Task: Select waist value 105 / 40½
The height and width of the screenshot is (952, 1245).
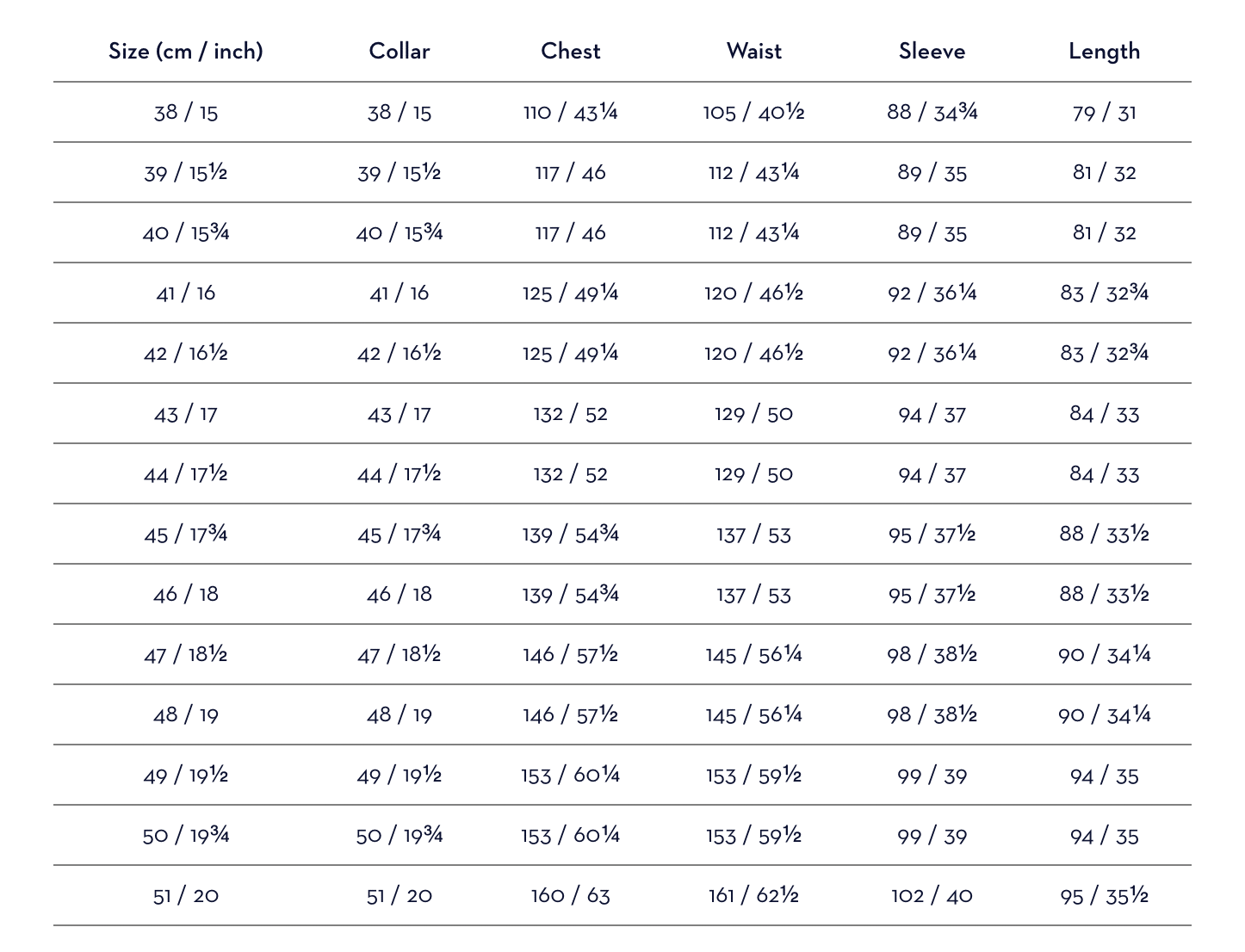Action: (x=753, y=113)
